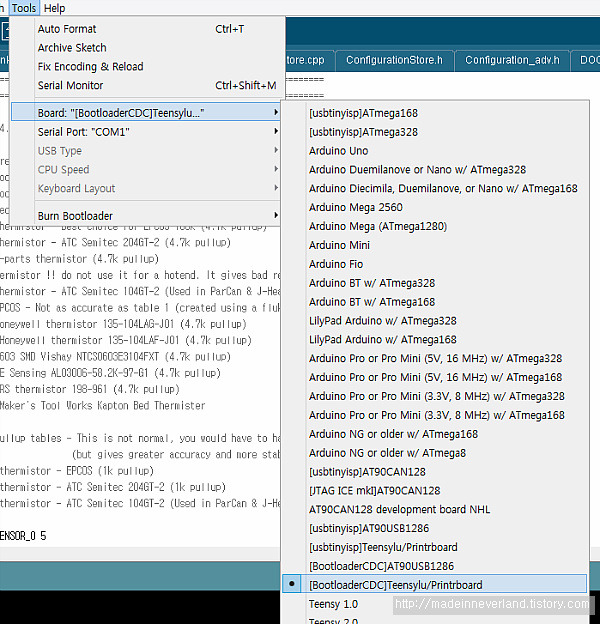The image size is (600, 624).
Task: Expand Serial Port COM1 submenu
Action: point(146,132)
